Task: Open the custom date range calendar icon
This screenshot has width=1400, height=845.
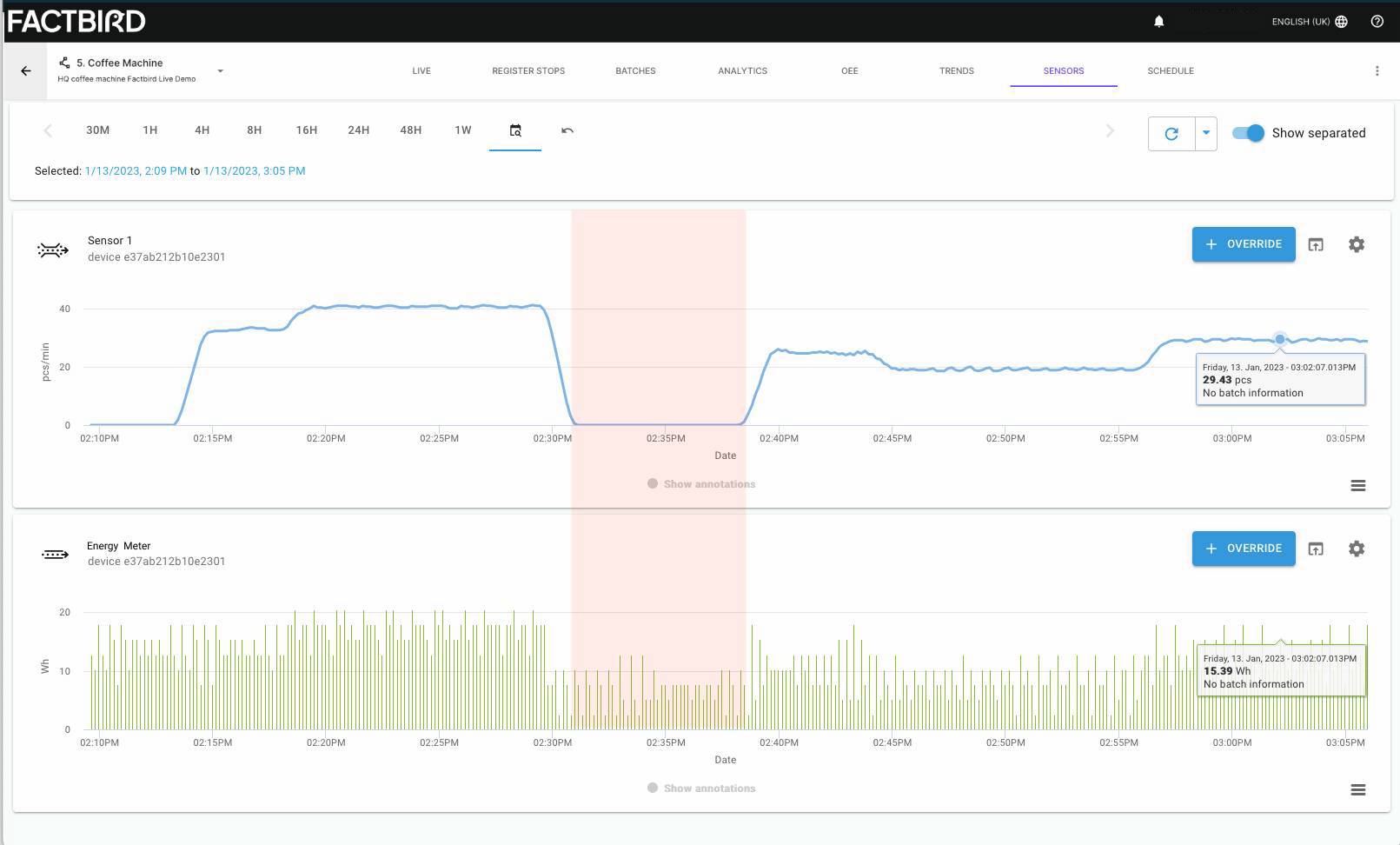Action: tap(515, 130)
